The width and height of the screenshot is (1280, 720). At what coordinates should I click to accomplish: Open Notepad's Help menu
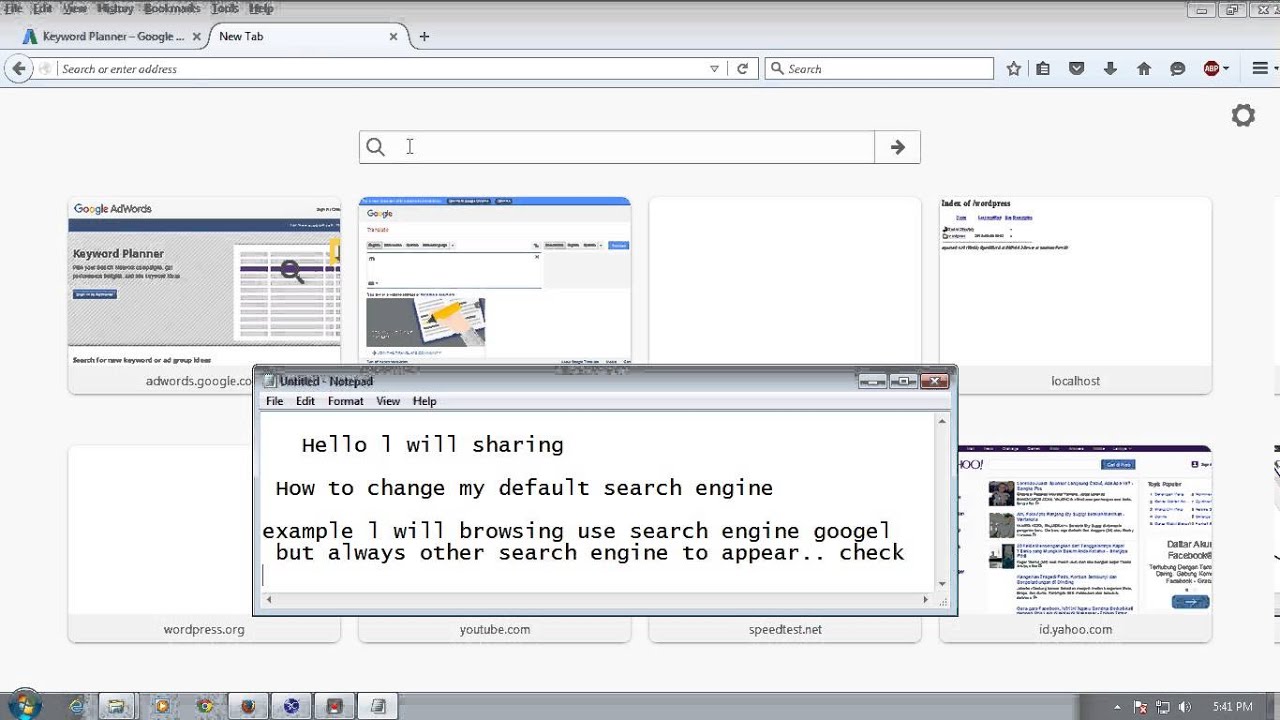(x=424, y=401)
